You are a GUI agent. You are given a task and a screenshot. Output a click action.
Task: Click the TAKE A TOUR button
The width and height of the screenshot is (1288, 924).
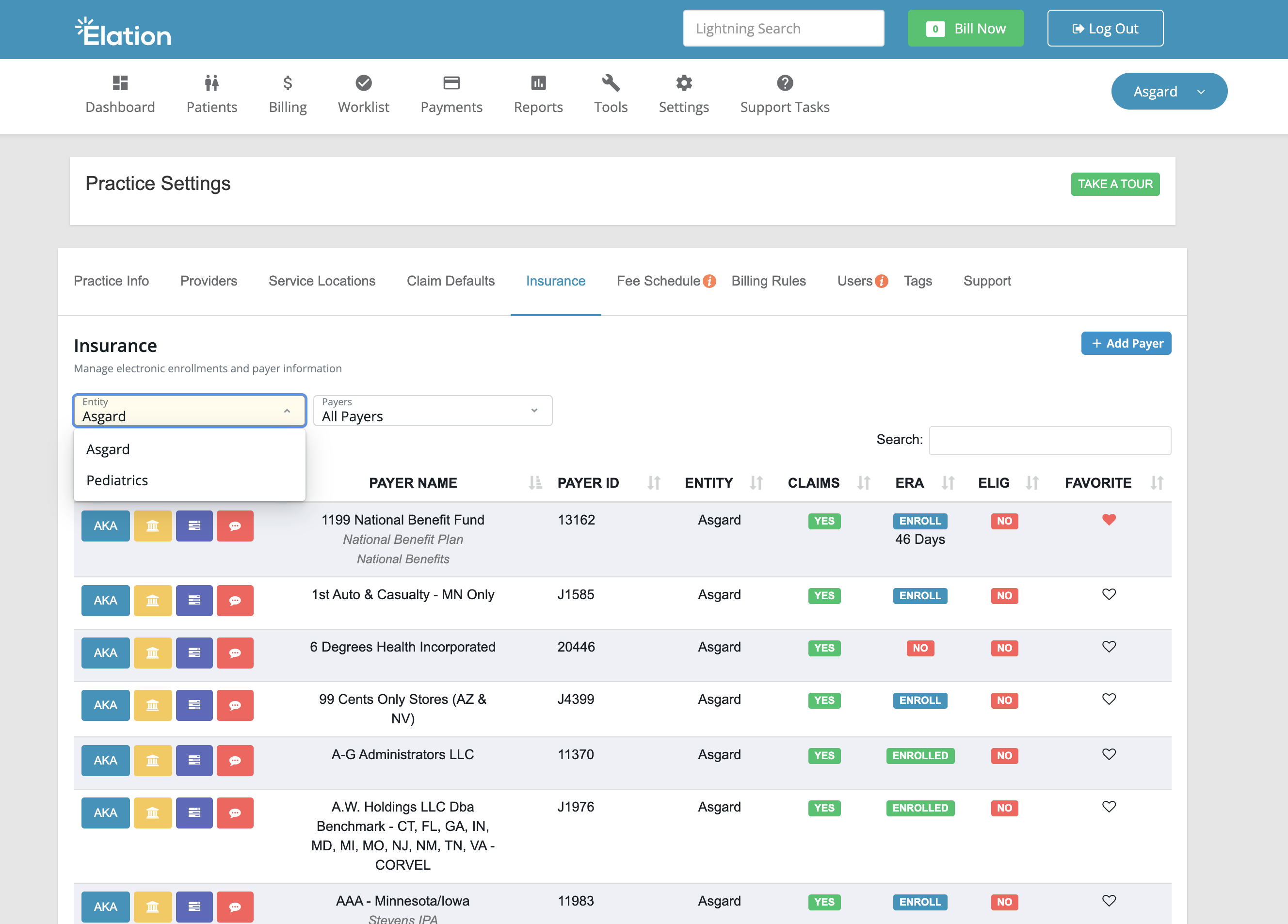coord(1115,184)
